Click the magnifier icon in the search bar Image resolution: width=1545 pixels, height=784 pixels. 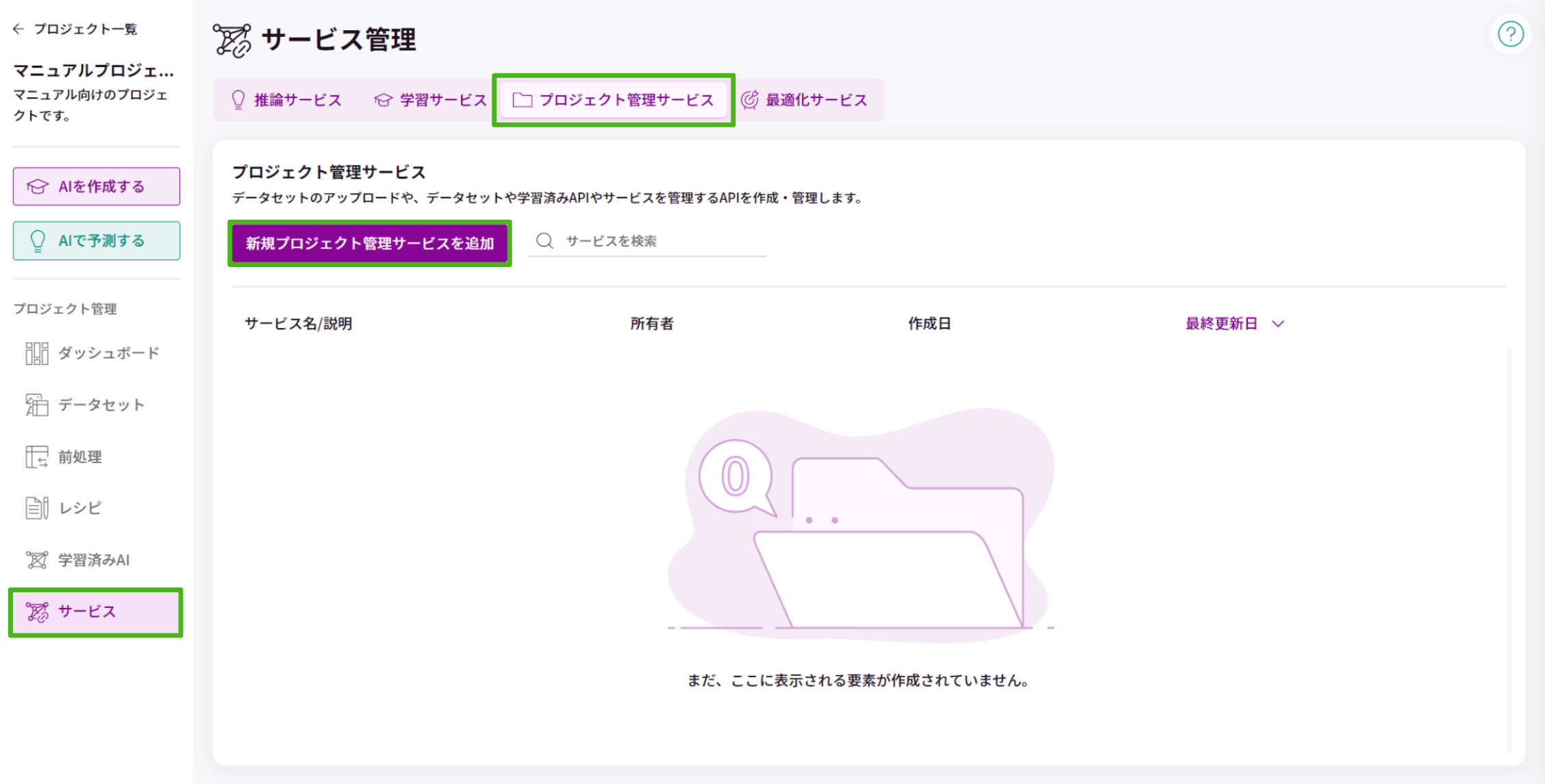(544, 240)
